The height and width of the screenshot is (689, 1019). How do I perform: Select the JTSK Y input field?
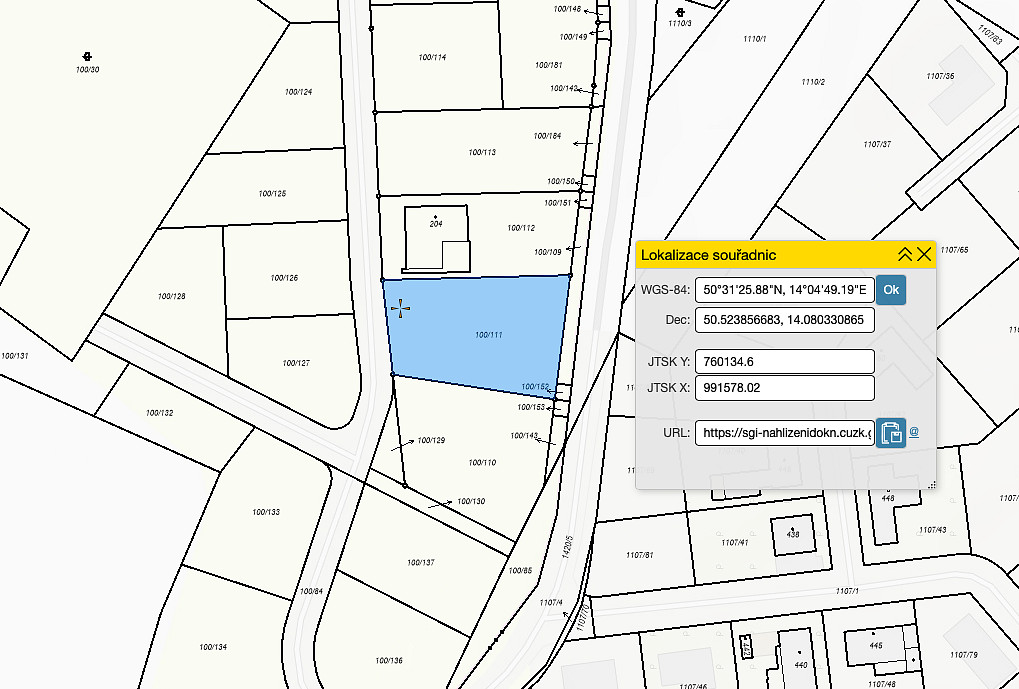[784, 361]
